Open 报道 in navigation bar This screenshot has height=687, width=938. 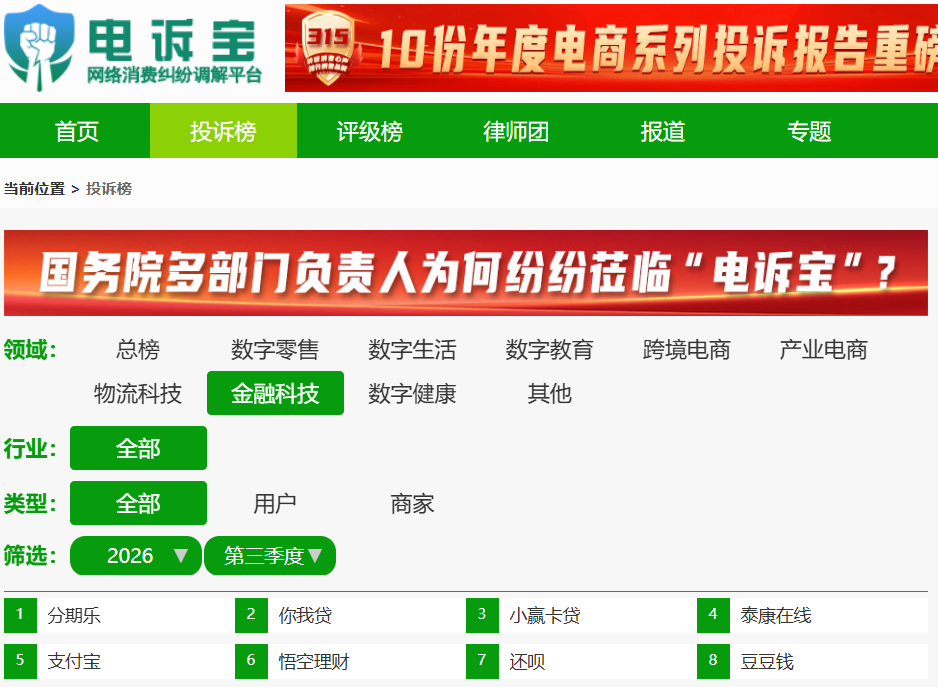662,131
